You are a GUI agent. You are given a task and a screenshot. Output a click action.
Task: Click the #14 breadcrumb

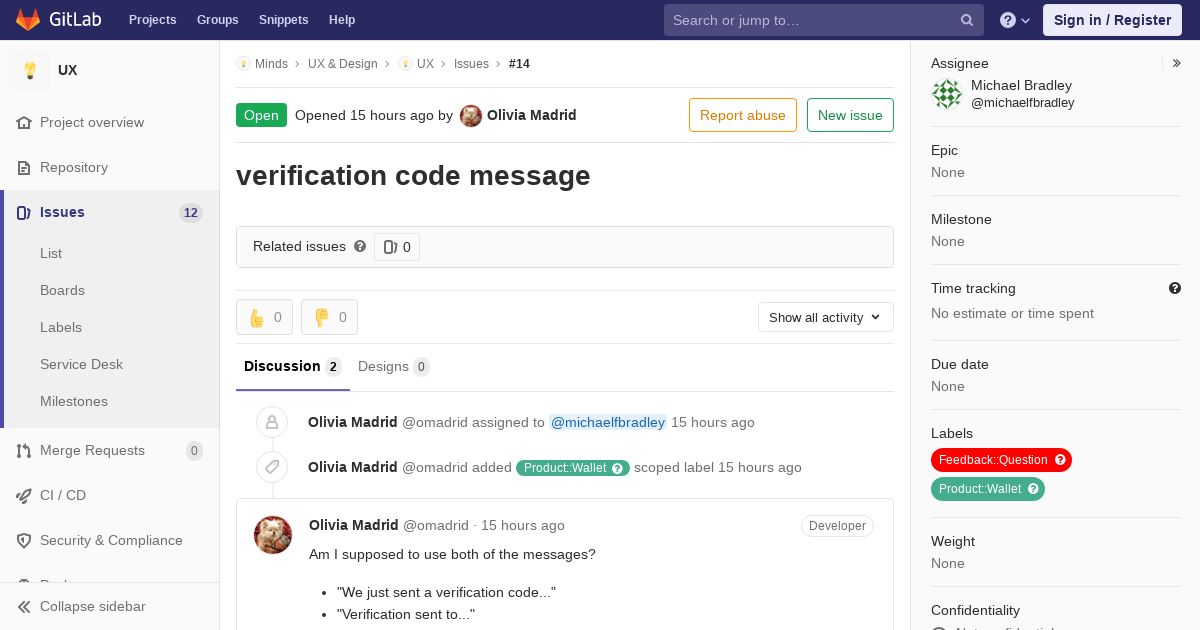pyautogui.click(x=519, y=63)
